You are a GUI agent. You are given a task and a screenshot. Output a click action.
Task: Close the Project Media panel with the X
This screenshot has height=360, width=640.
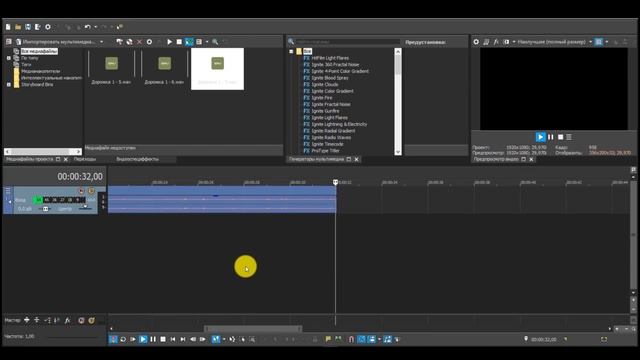pyautogui.click(x=66, y=159)
